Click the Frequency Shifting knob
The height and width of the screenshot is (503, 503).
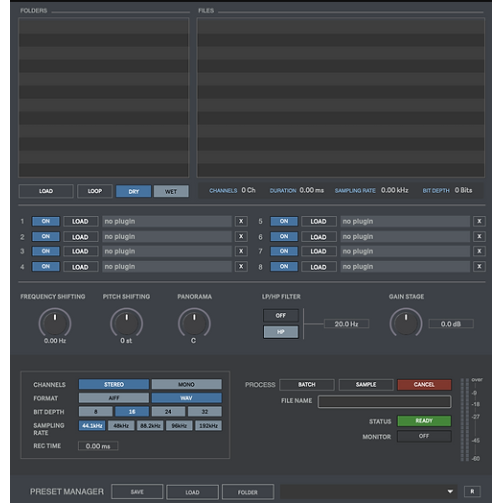point(55,323)
